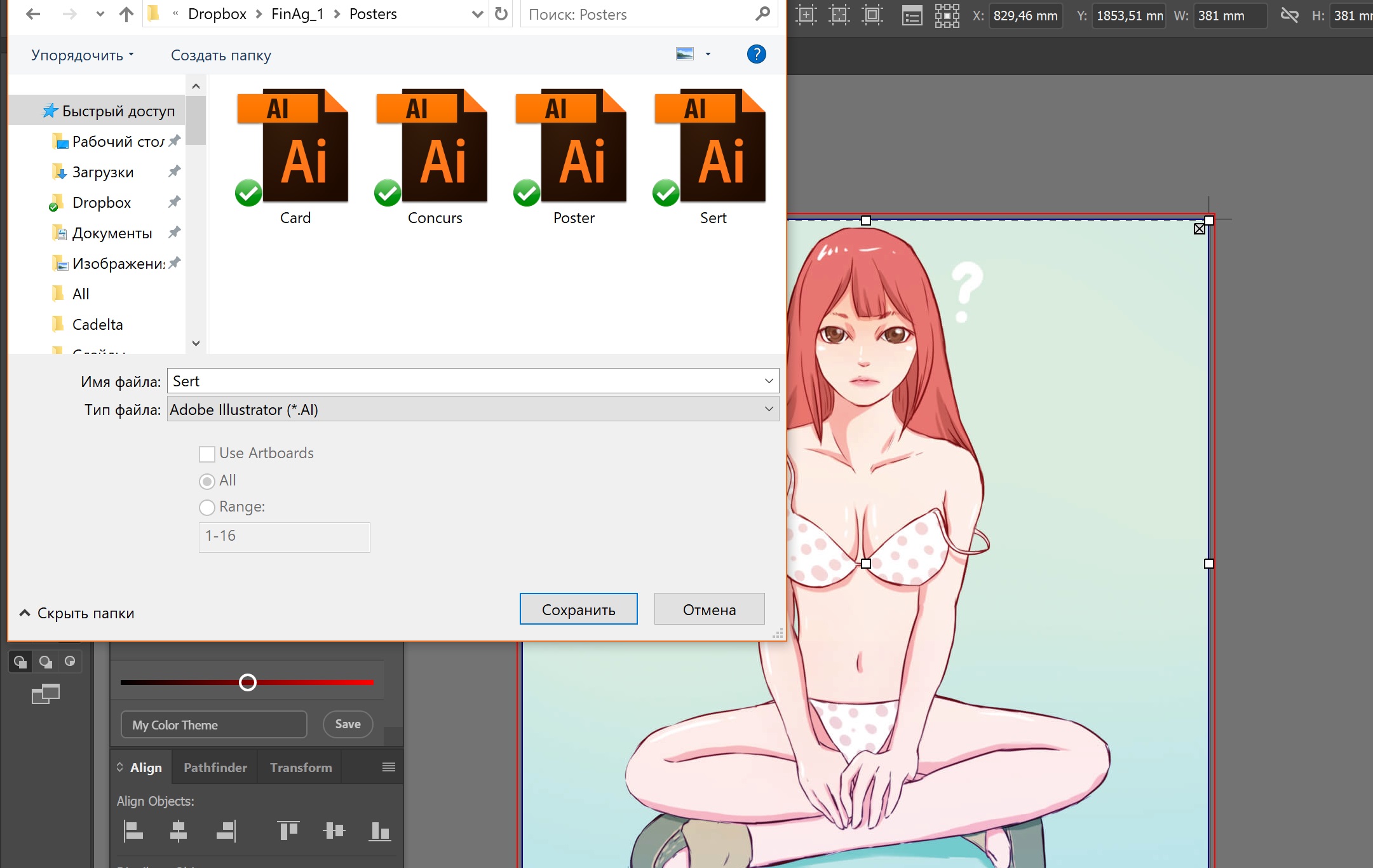Select Draw Normal mode icon
This screenshot has height=868, width=1373.
click(x=20, y=661)
